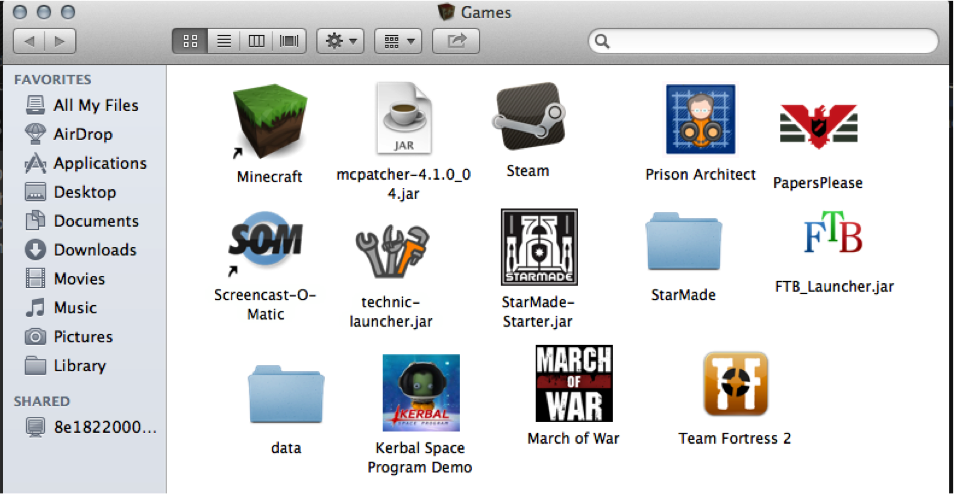Open the StarMade folder icon
954x494 pixels.
(x=683, y=242)
